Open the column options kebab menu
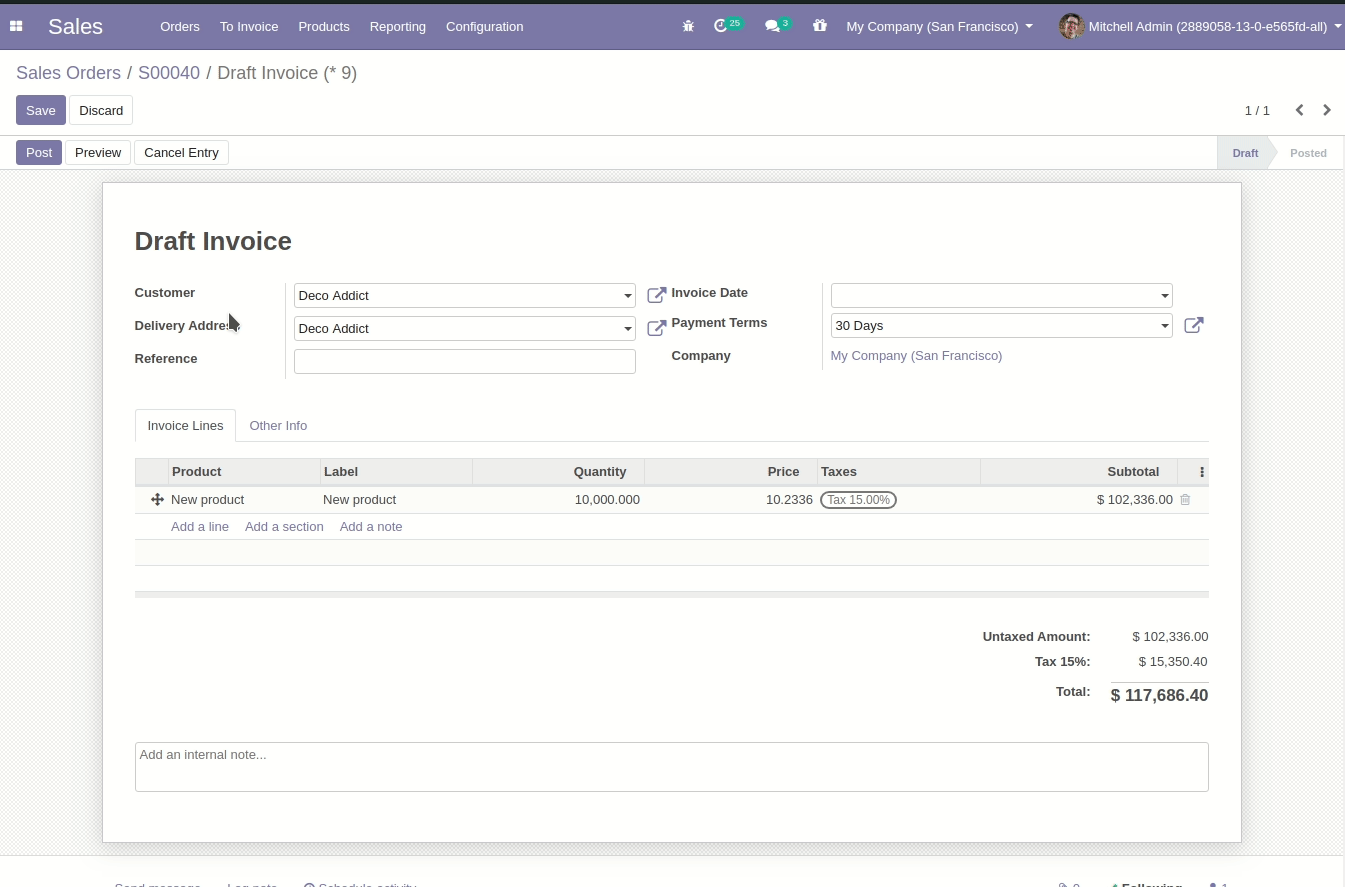This screenshot has width=1345, height=887. [x=1202, y=472]
